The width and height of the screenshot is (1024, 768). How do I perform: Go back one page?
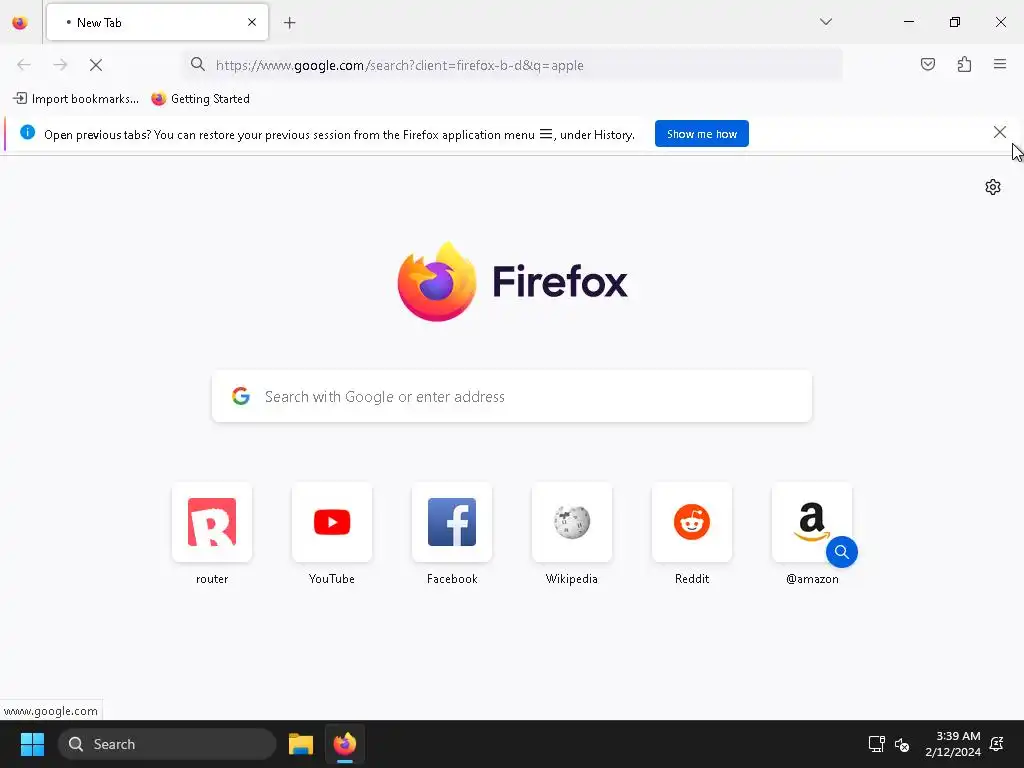(x=24, y=65)
